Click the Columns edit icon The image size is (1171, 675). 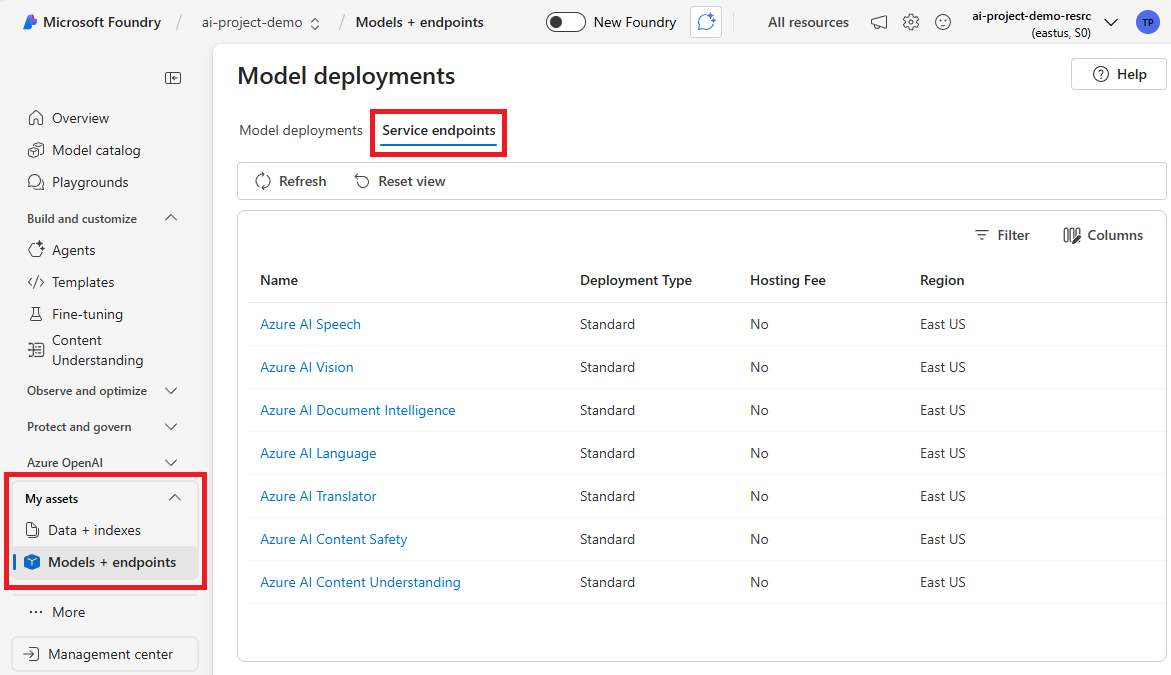point(1072,235)
